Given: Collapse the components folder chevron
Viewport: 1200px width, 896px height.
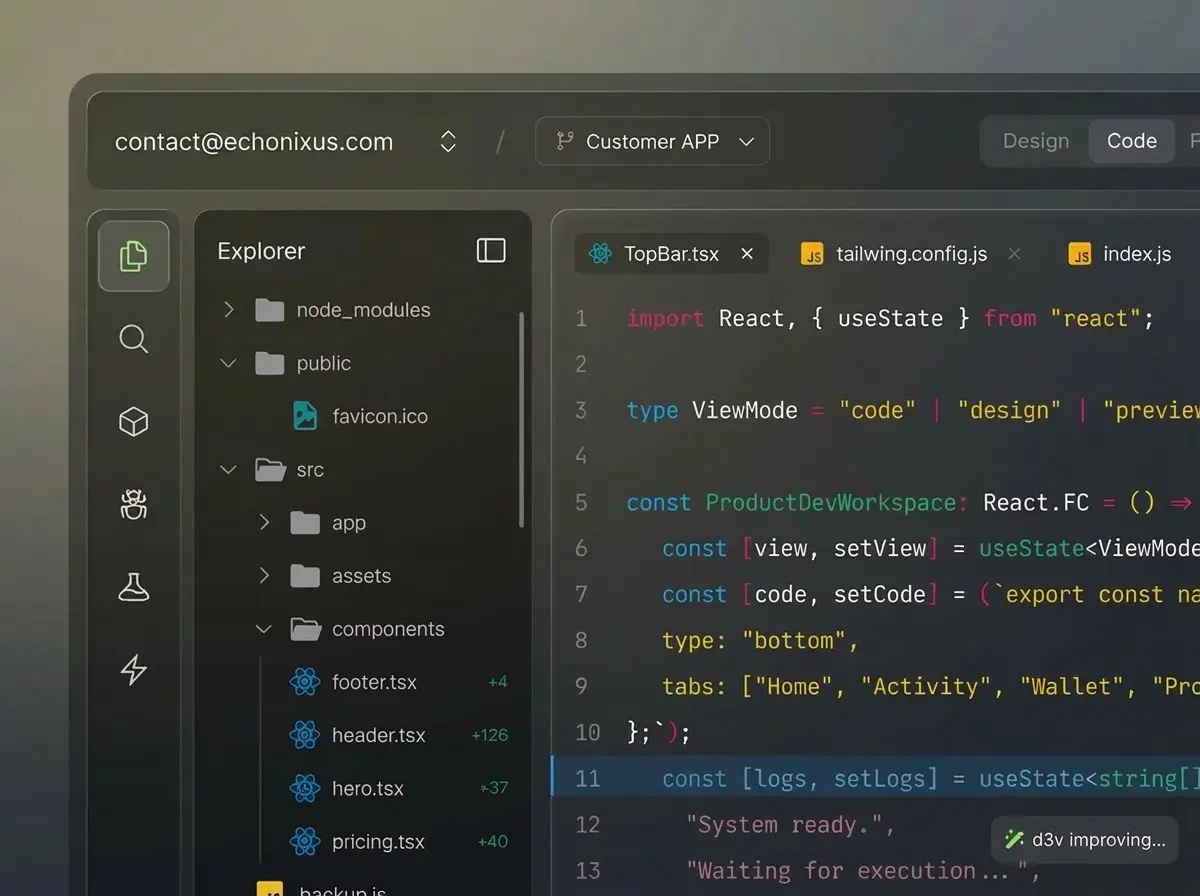Looking at the screenshot, I should (x=264, y=629).
